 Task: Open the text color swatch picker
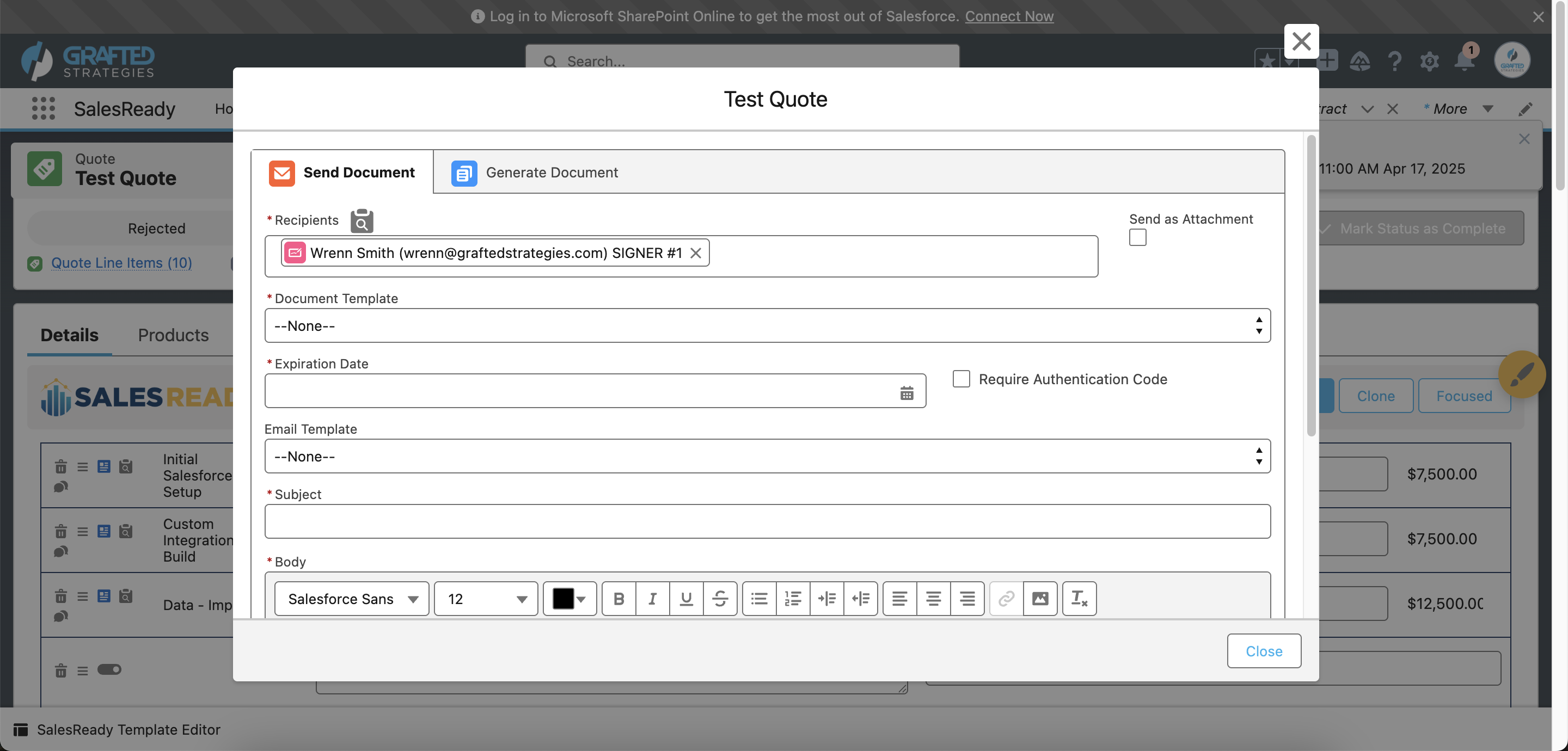tap(569, 599)
